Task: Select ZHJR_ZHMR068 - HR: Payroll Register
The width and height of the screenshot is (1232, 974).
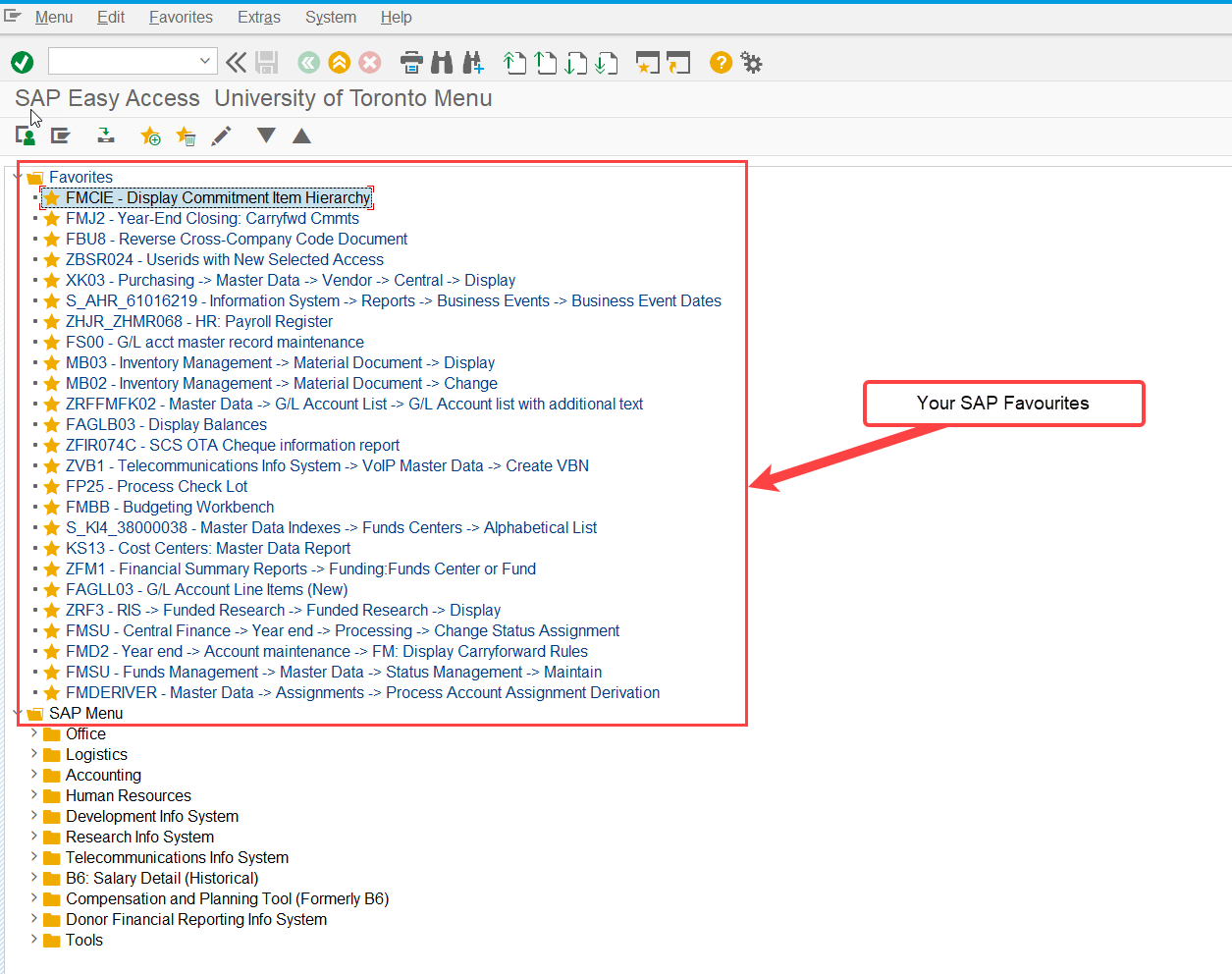Action: click(199, 321)
